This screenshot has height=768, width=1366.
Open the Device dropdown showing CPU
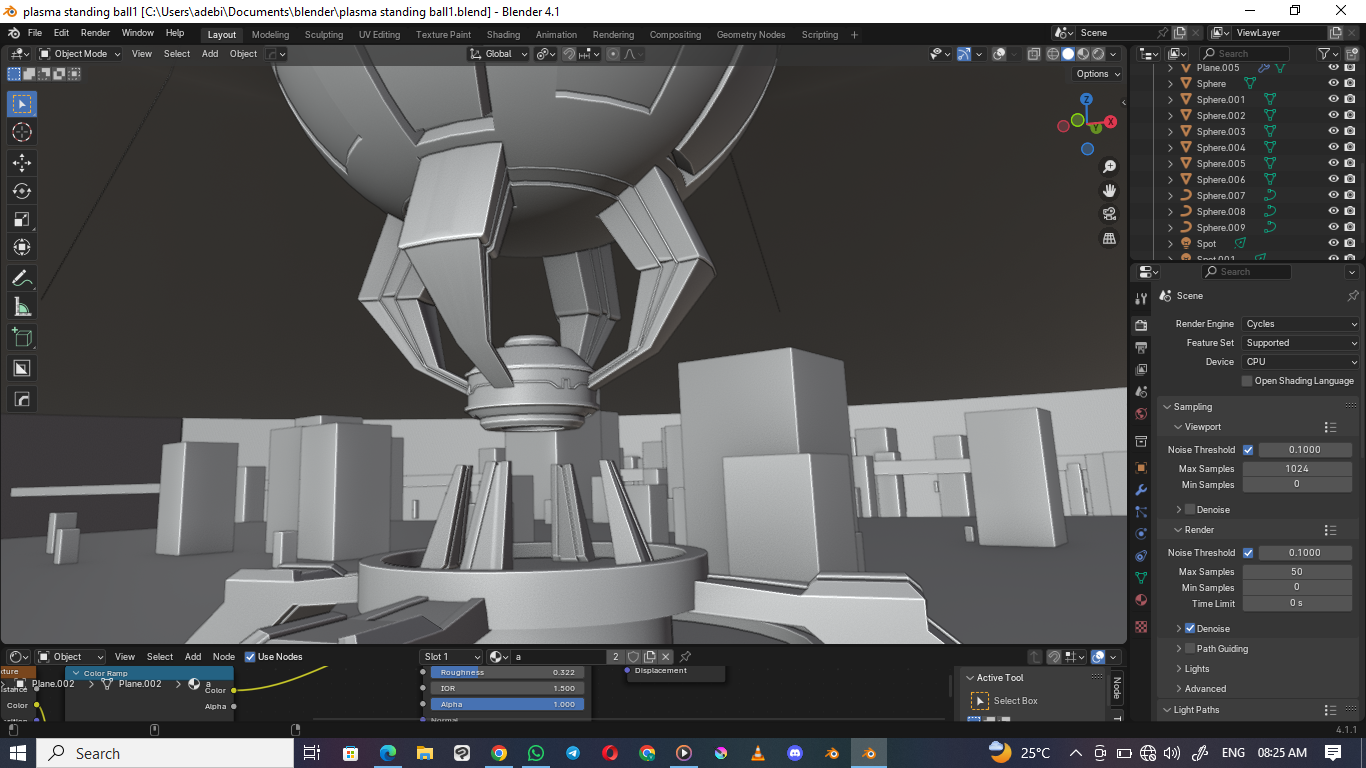click(x=1301, y=362)
